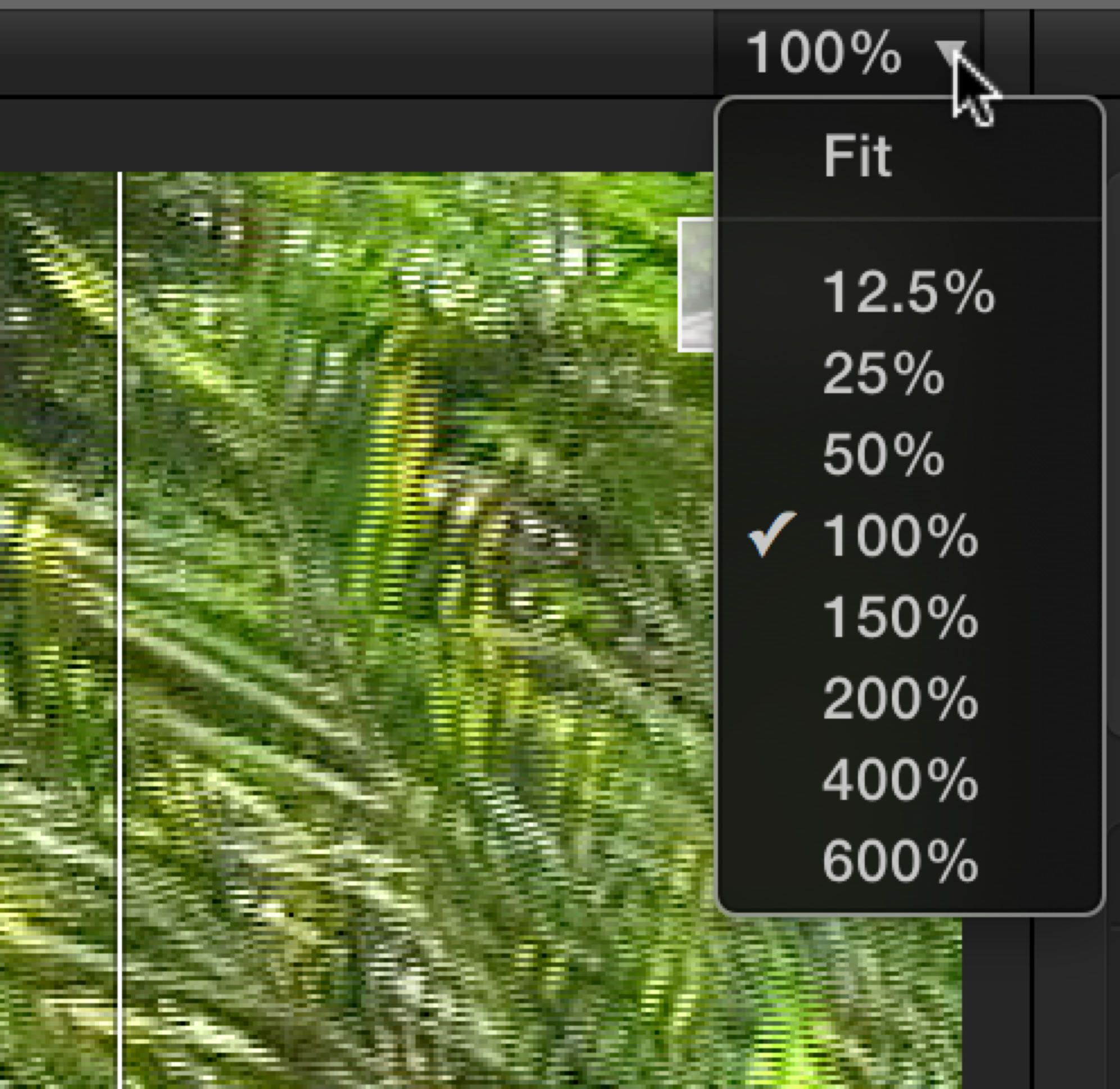
Task: Click the small gray thumbnail beside the menu
Action: click(696, 284)
